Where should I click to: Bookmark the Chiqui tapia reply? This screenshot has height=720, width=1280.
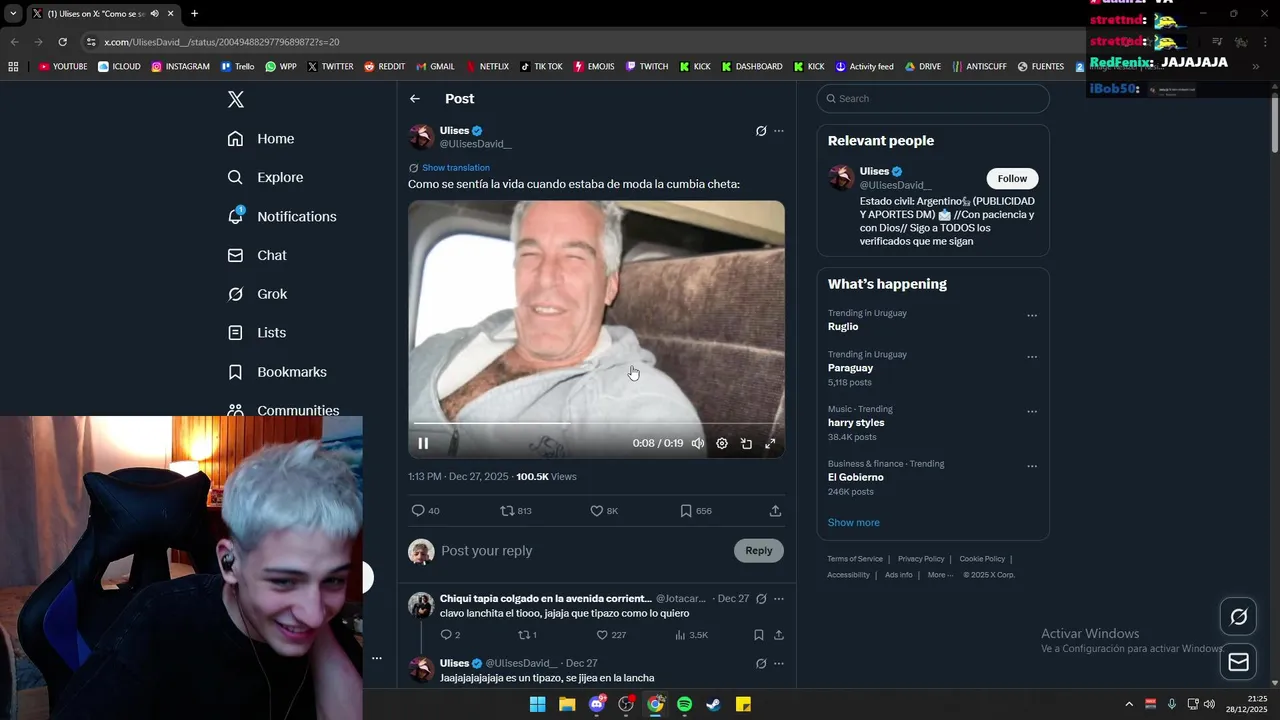tap(759, 635)
